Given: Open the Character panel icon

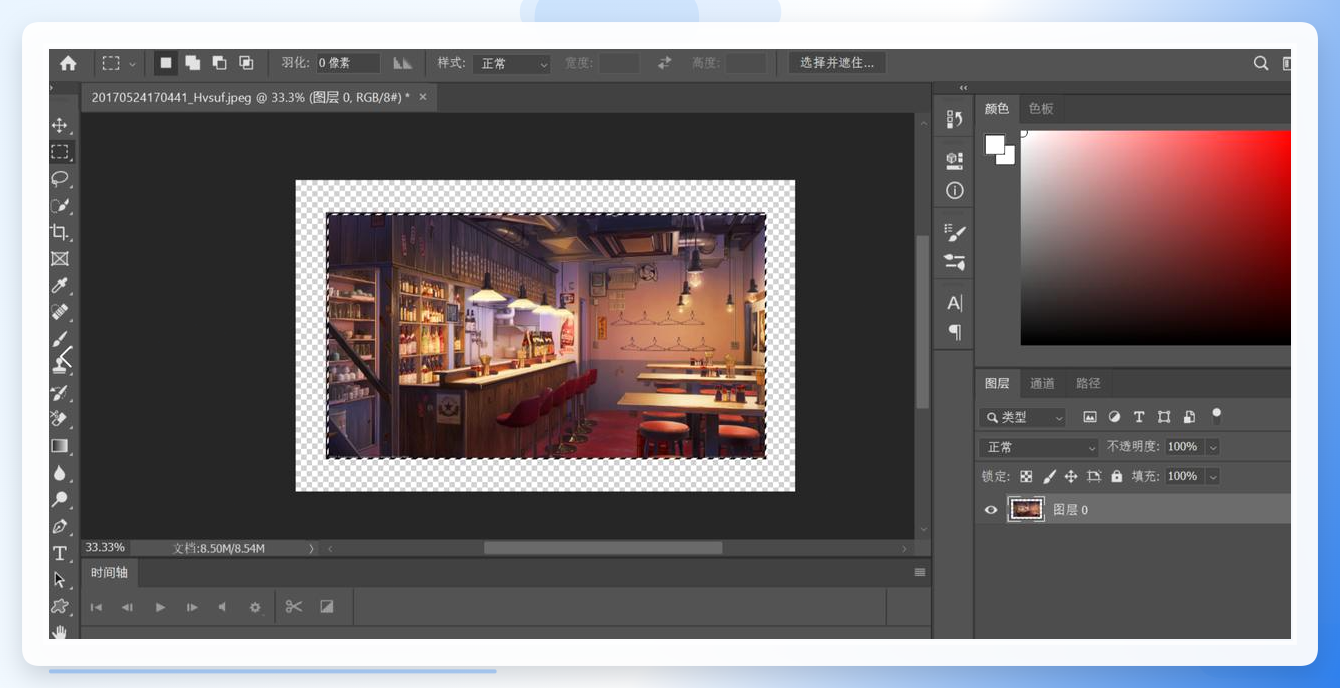Looking at the screenshot, I should 955,303.
